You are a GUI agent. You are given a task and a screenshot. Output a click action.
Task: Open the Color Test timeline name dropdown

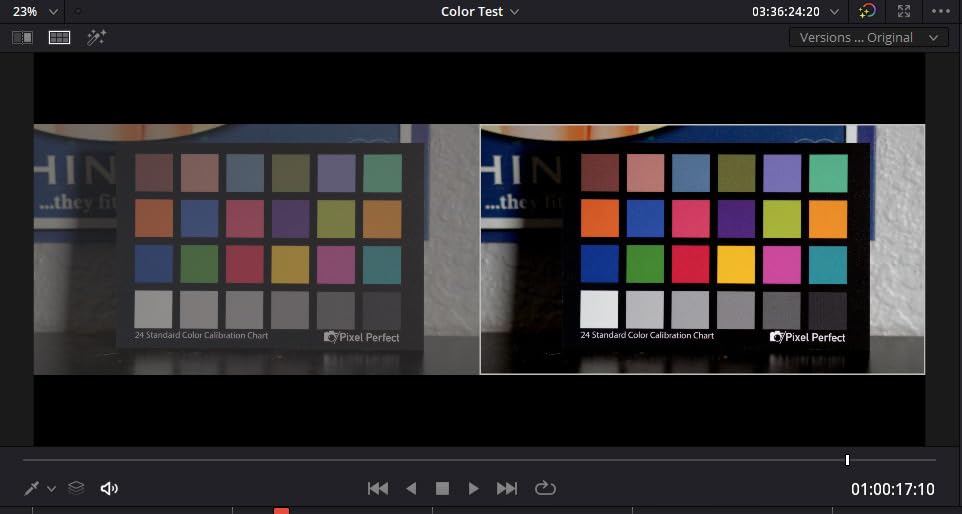point(480,11)
